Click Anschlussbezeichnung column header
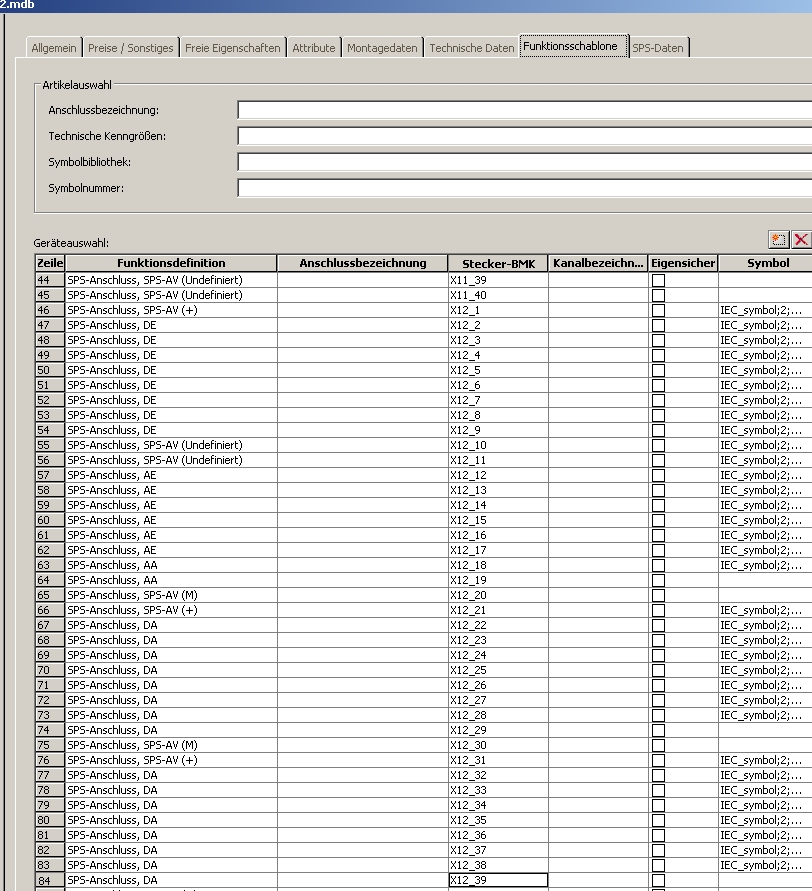The image size is (812, 891). (363, 263)
